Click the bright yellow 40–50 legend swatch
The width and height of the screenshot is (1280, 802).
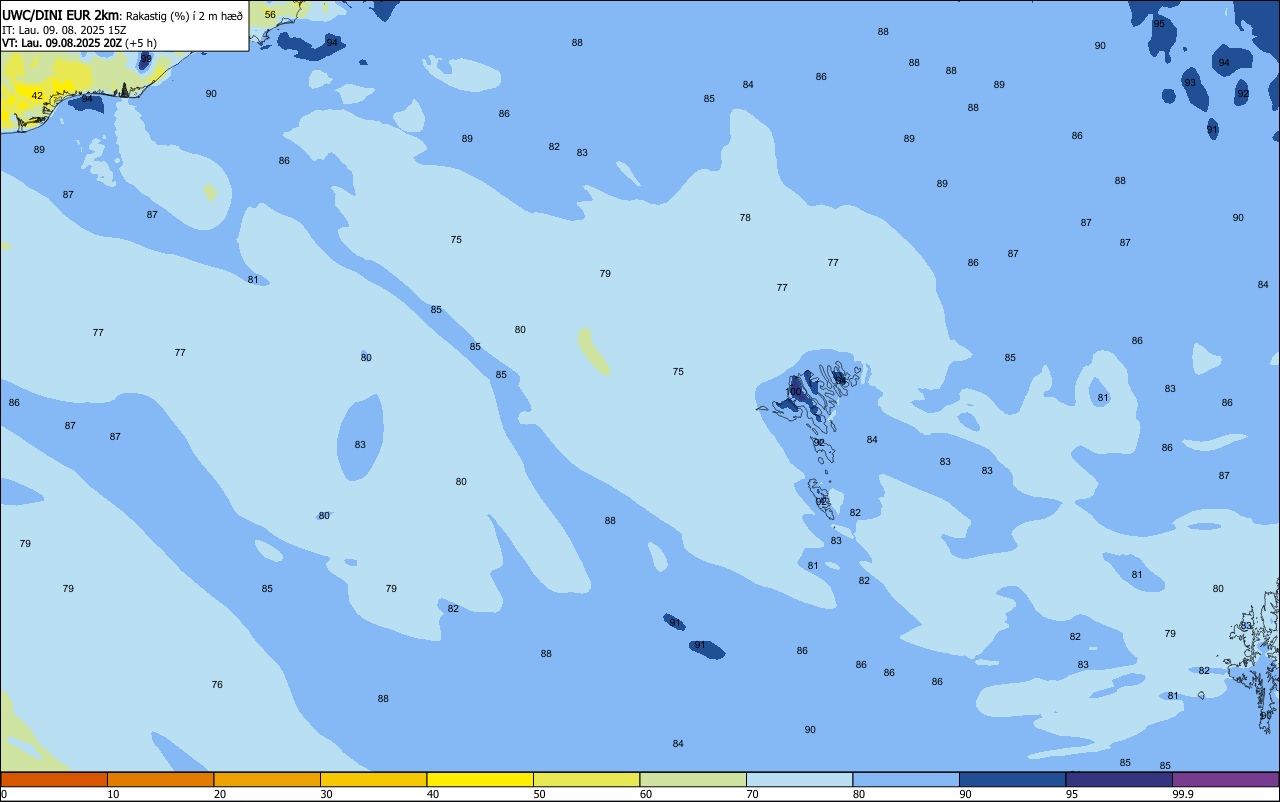click(x=480, y=779)
